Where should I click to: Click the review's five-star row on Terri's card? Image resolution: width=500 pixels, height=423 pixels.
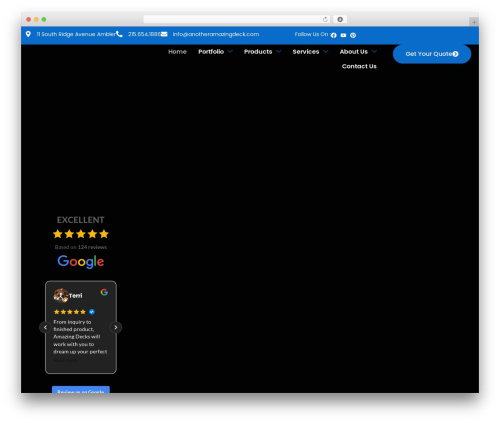[70, 312]
